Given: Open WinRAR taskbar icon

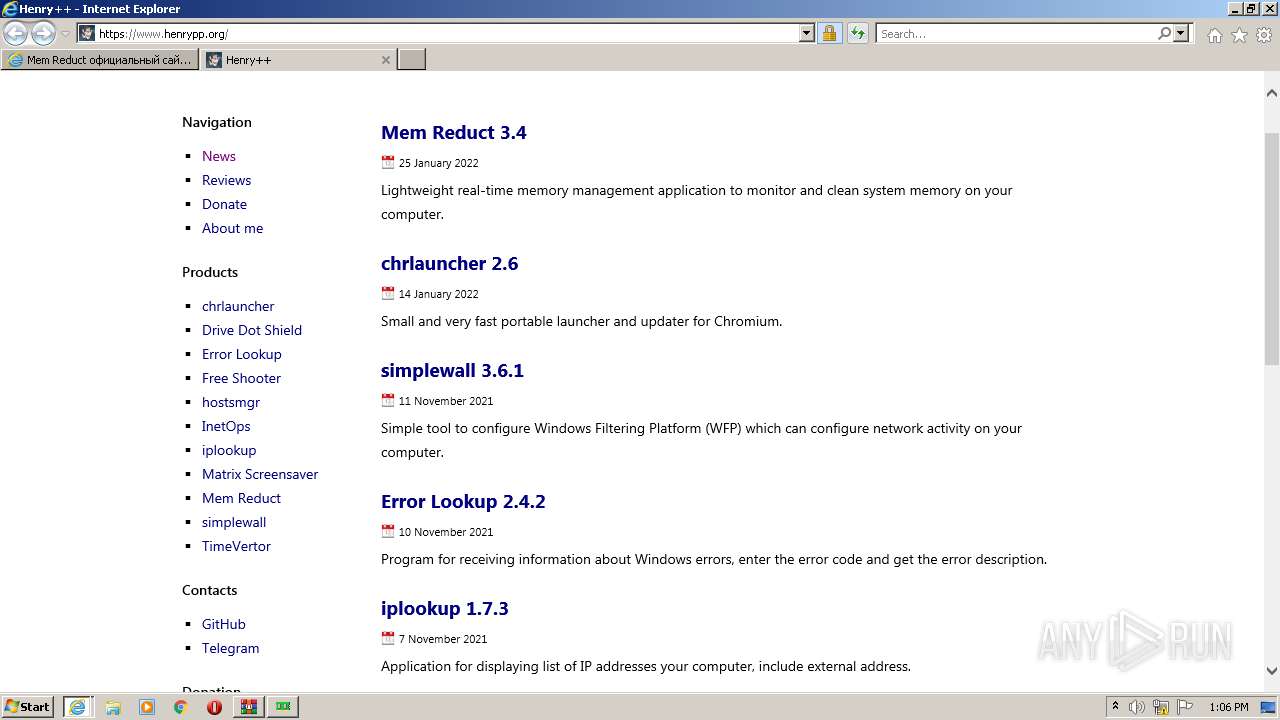Looking at the screenshot, I should (x=249, y=707).
